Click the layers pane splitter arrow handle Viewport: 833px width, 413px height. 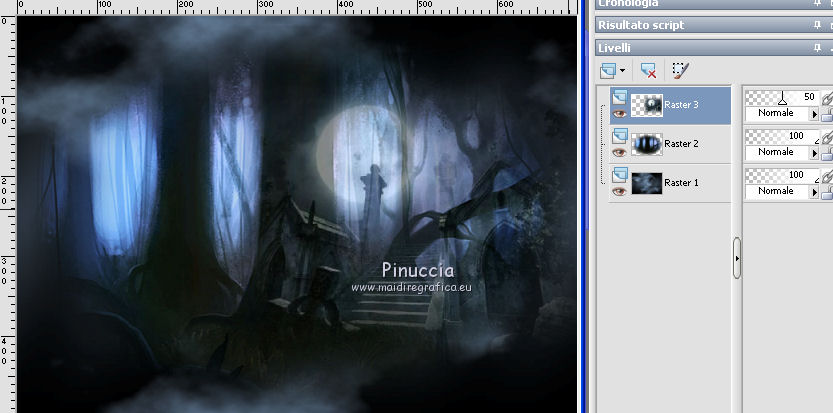coord(737,258)
